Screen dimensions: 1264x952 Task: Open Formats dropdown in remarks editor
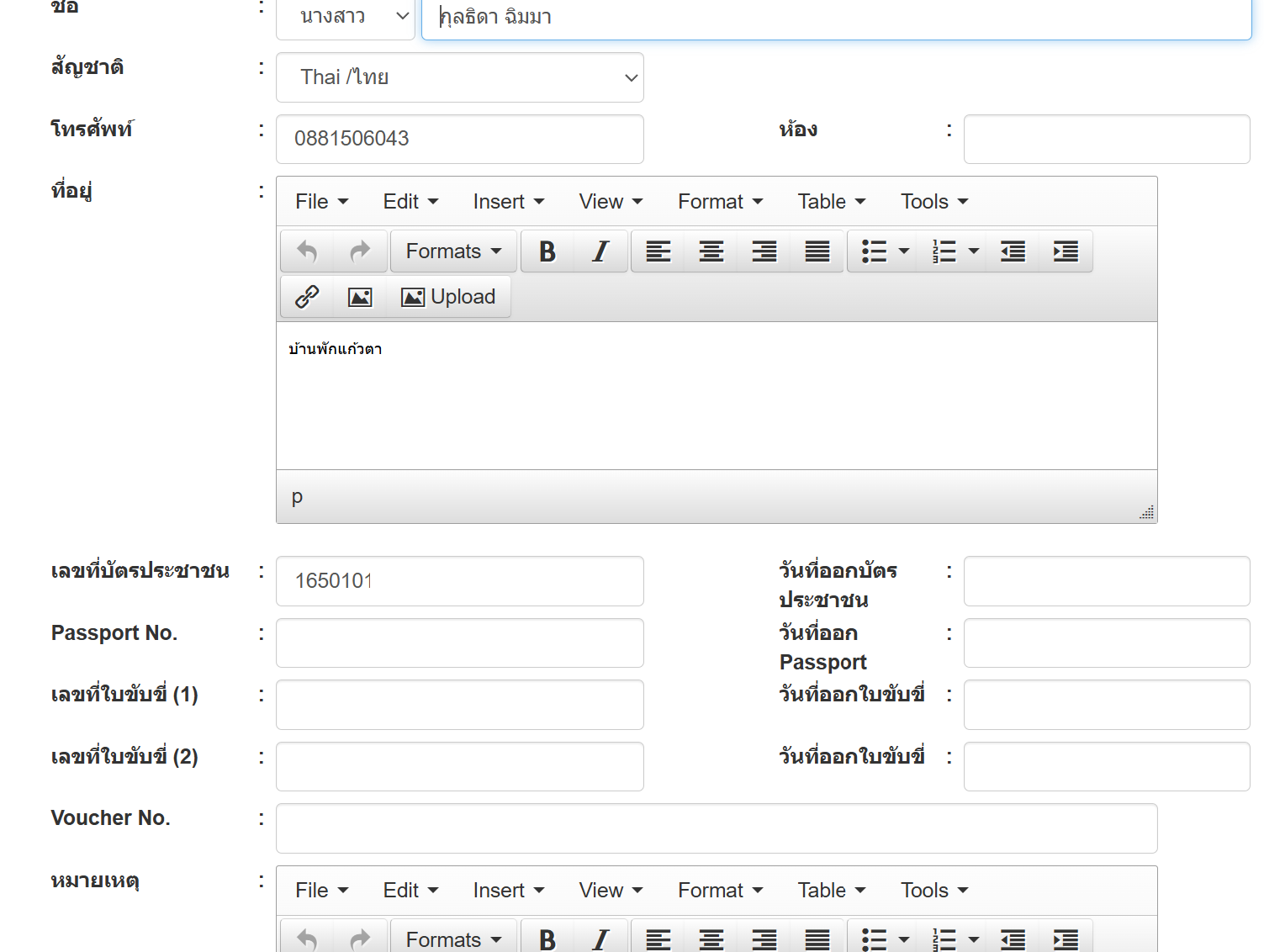pyautogui.click(x=453, y=939)
